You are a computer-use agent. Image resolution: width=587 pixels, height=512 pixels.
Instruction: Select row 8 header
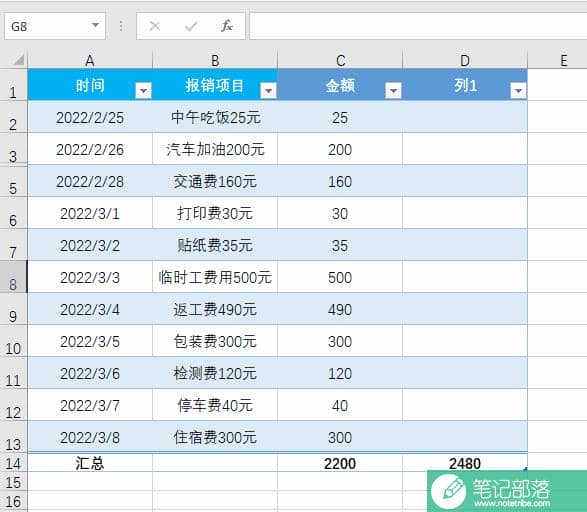point(13,277)
